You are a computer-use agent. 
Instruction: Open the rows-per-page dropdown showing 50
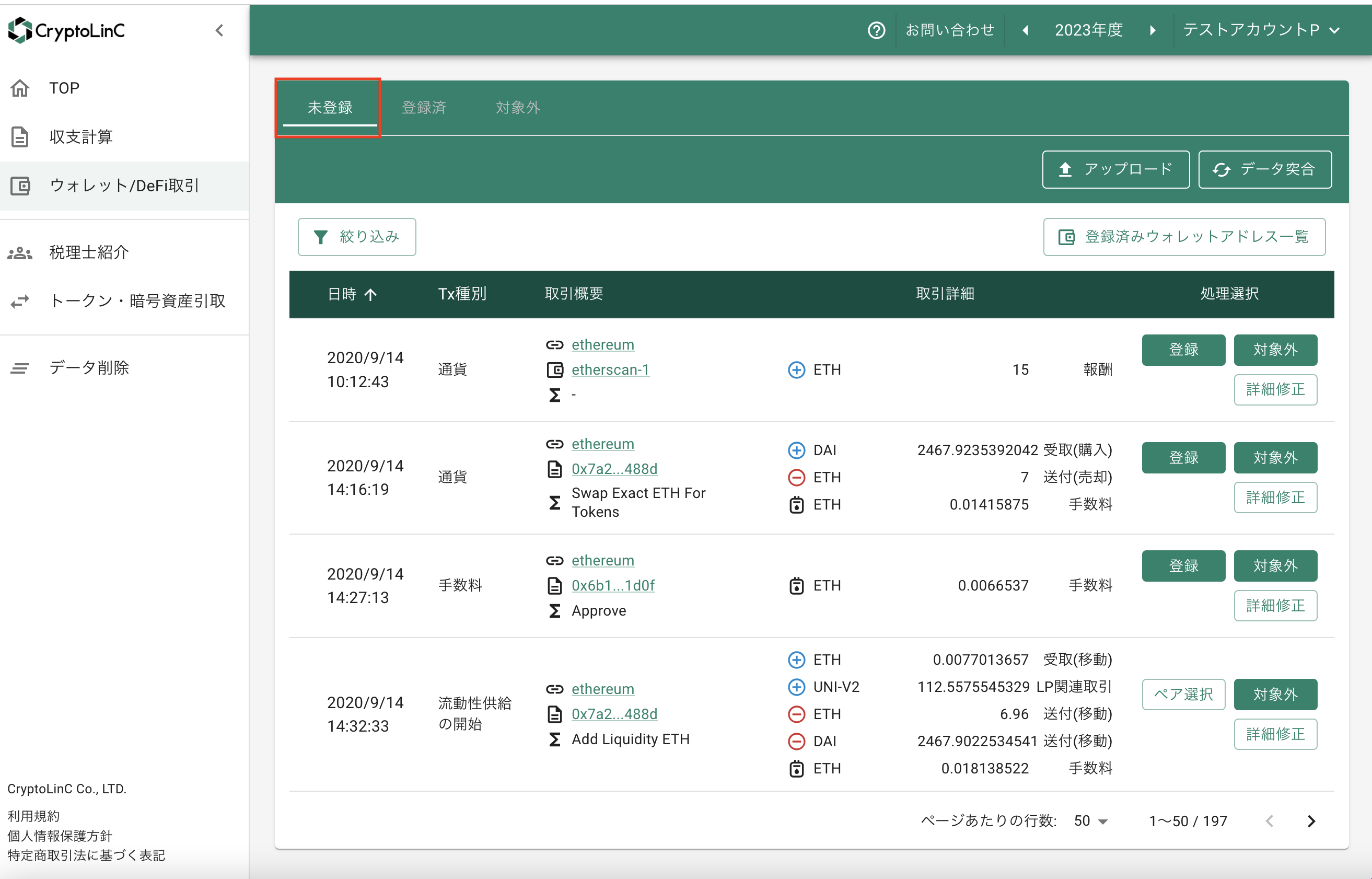(x=1090, y=821)
